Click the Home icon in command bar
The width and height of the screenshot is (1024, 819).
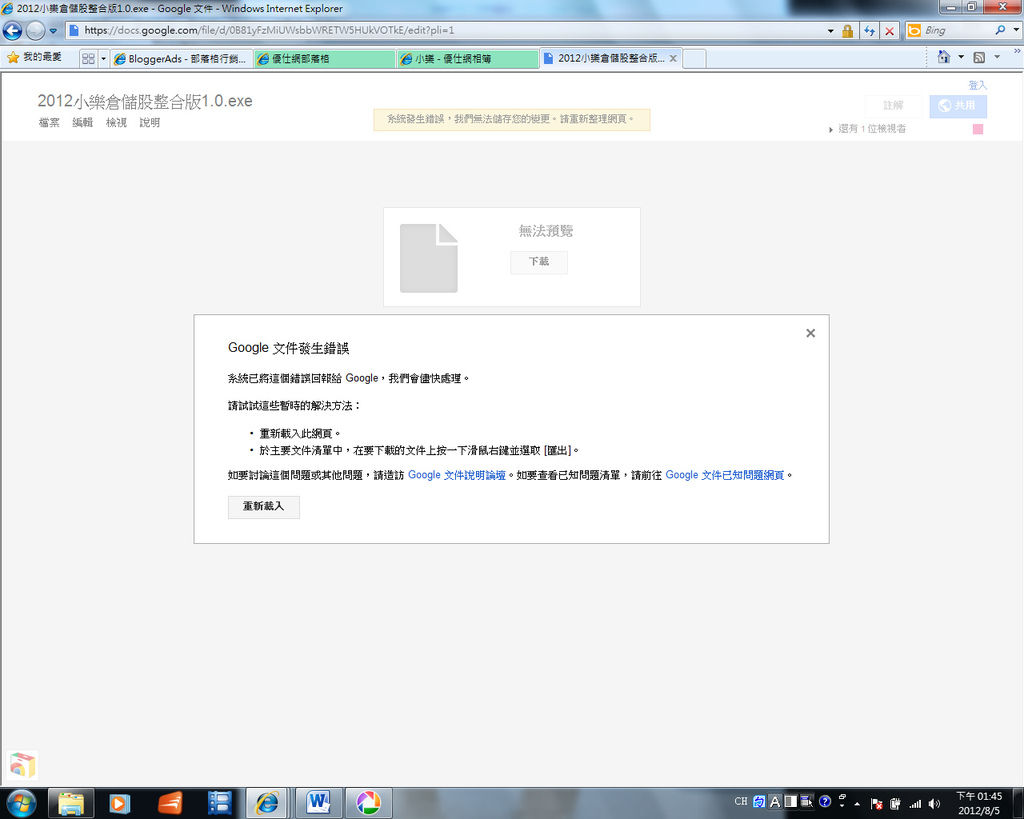[944, 57]
